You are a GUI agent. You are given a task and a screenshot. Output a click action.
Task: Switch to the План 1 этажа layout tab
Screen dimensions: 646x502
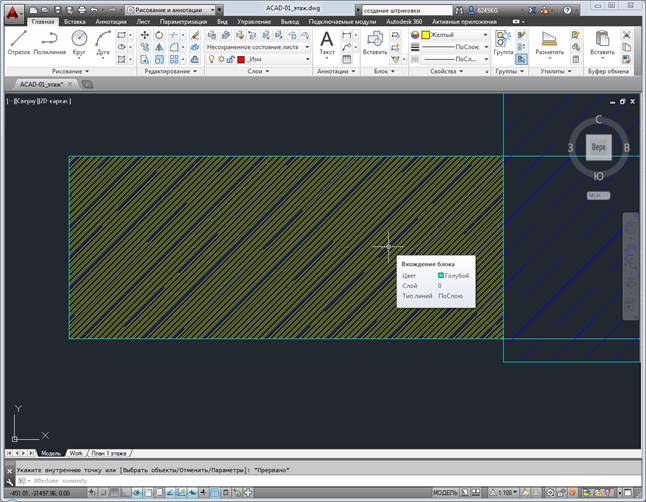[109, 453]
